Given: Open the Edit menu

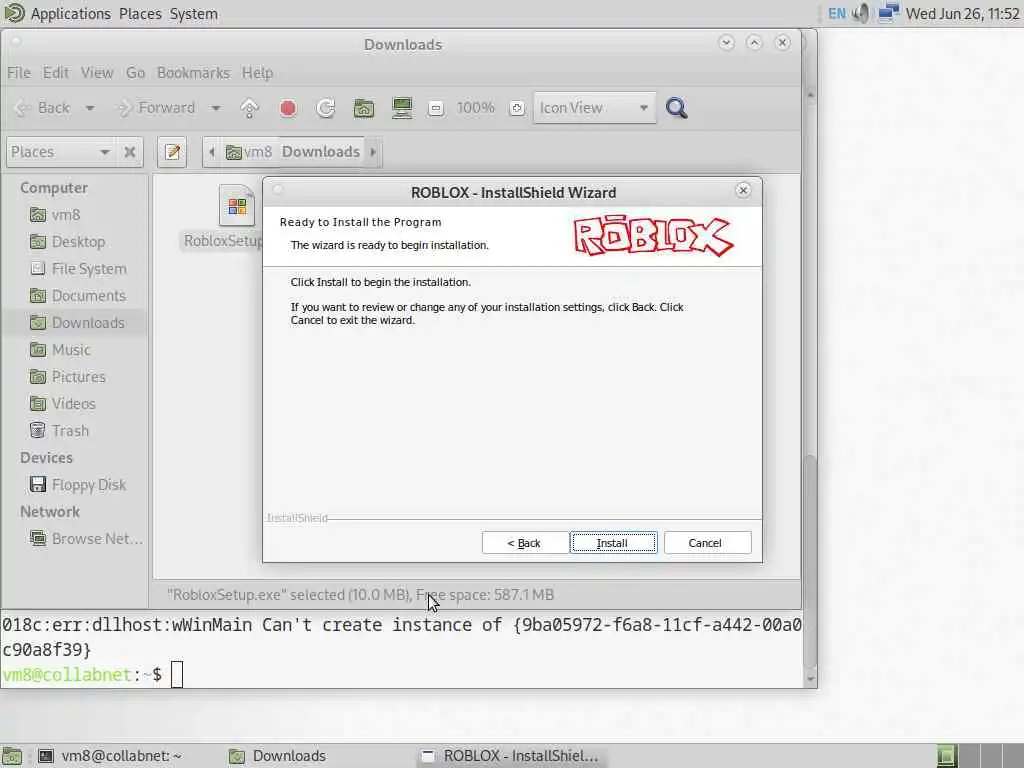Looking at the screenshot, I should (56, 72).
